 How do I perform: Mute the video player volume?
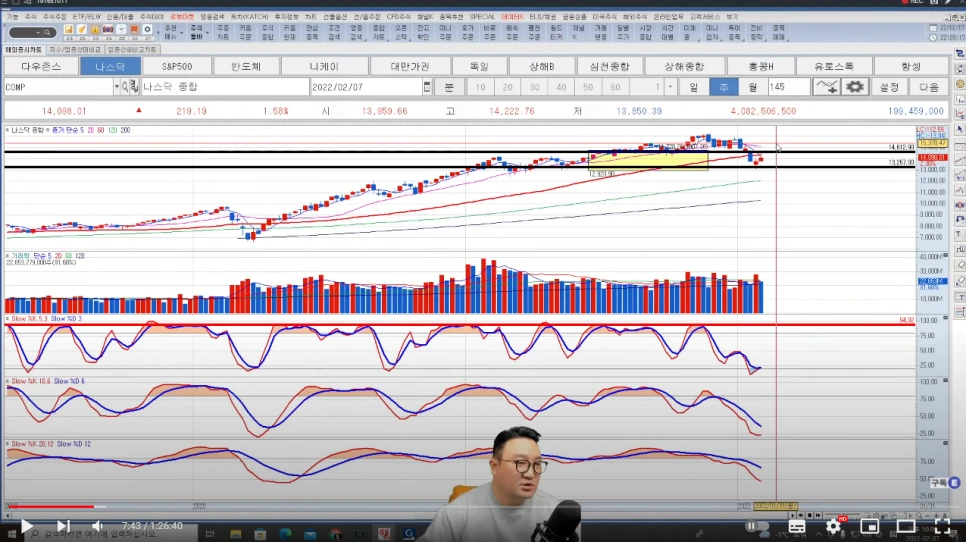(97, 526)
